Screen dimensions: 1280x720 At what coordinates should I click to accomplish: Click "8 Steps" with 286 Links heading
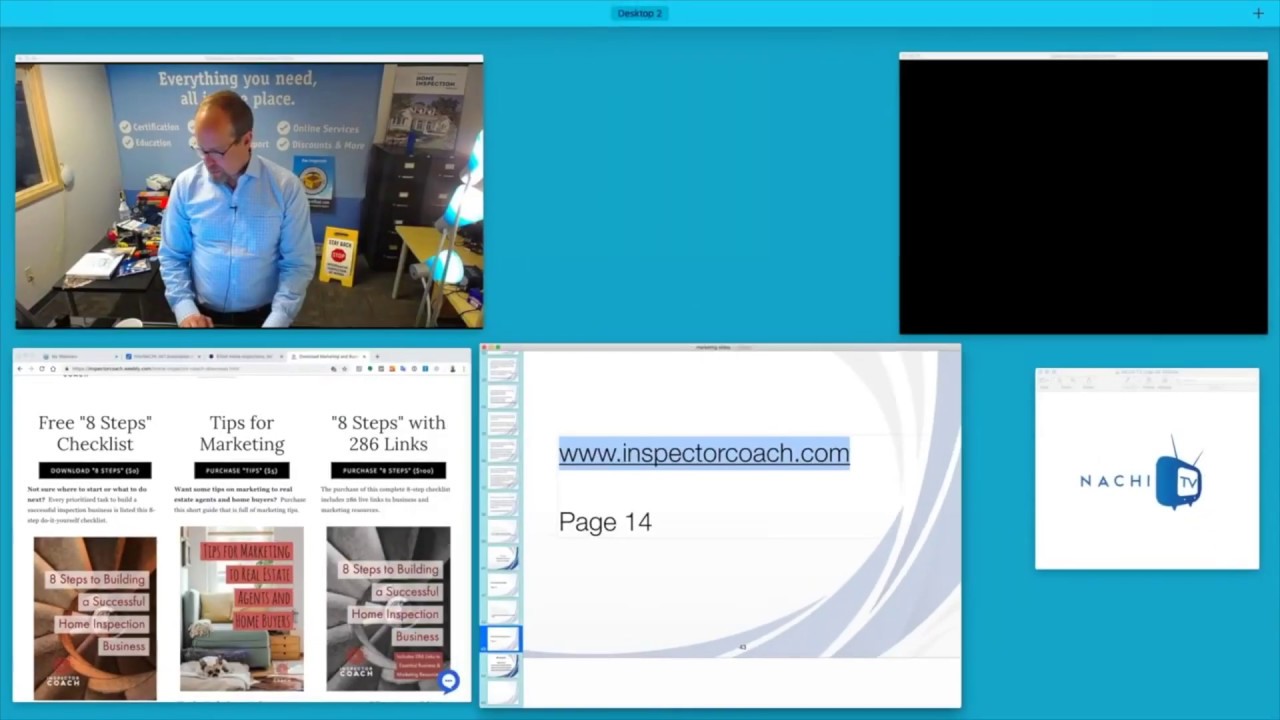(x=388, y=433)
